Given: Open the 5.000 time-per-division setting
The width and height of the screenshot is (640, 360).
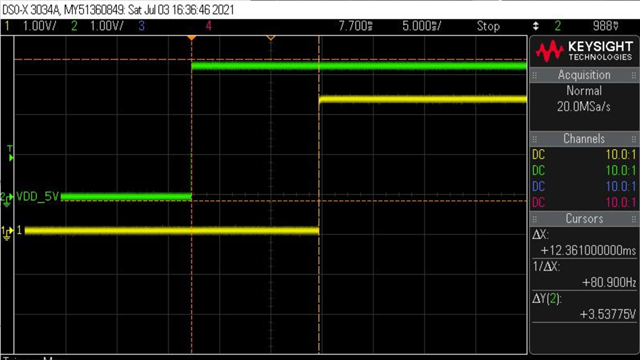Looking at the screenshot, I should pos(422,26).
